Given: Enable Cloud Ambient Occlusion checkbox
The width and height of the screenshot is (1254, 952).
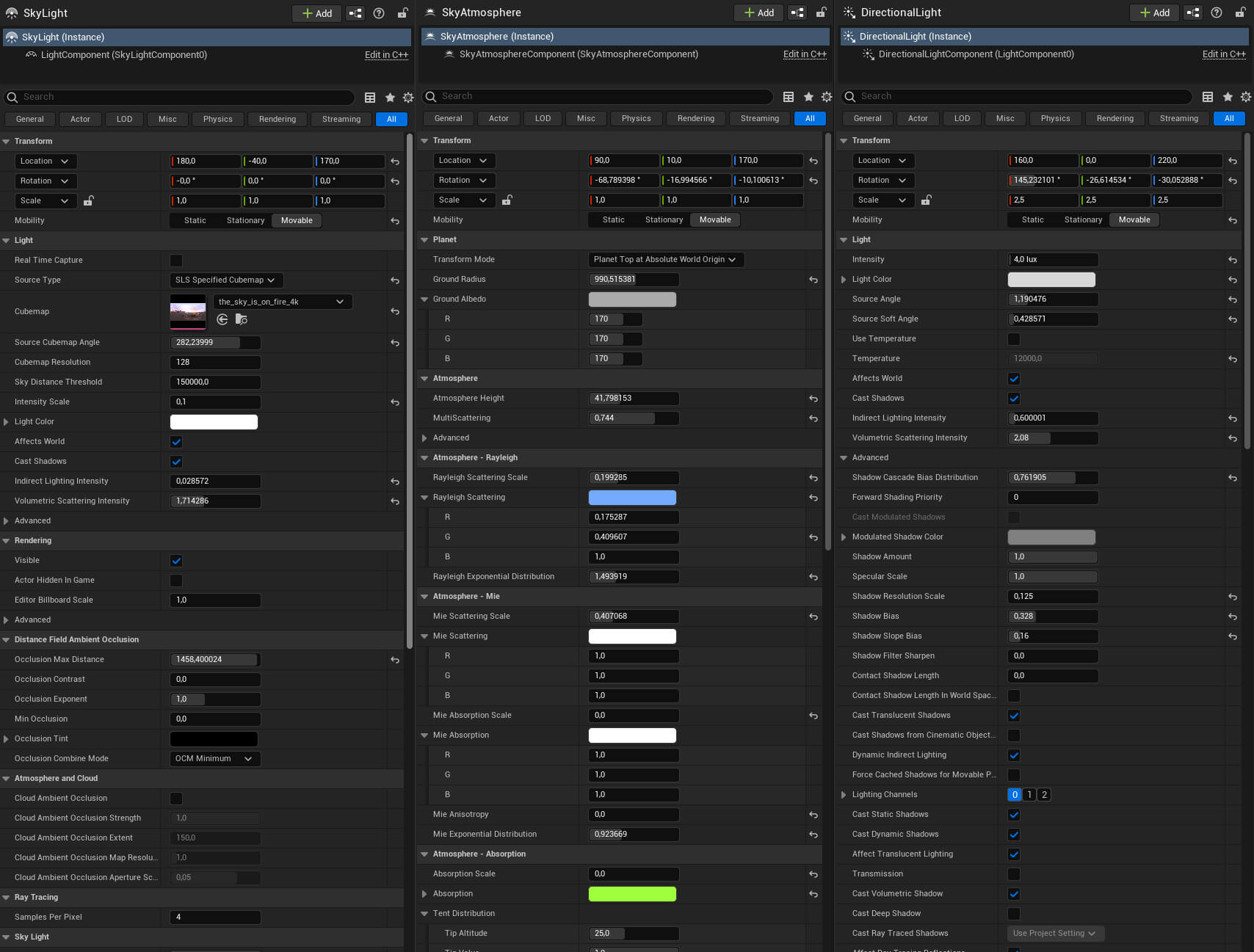Looking at the screenshot, I should pyautogui.click(x=176, y=799).
